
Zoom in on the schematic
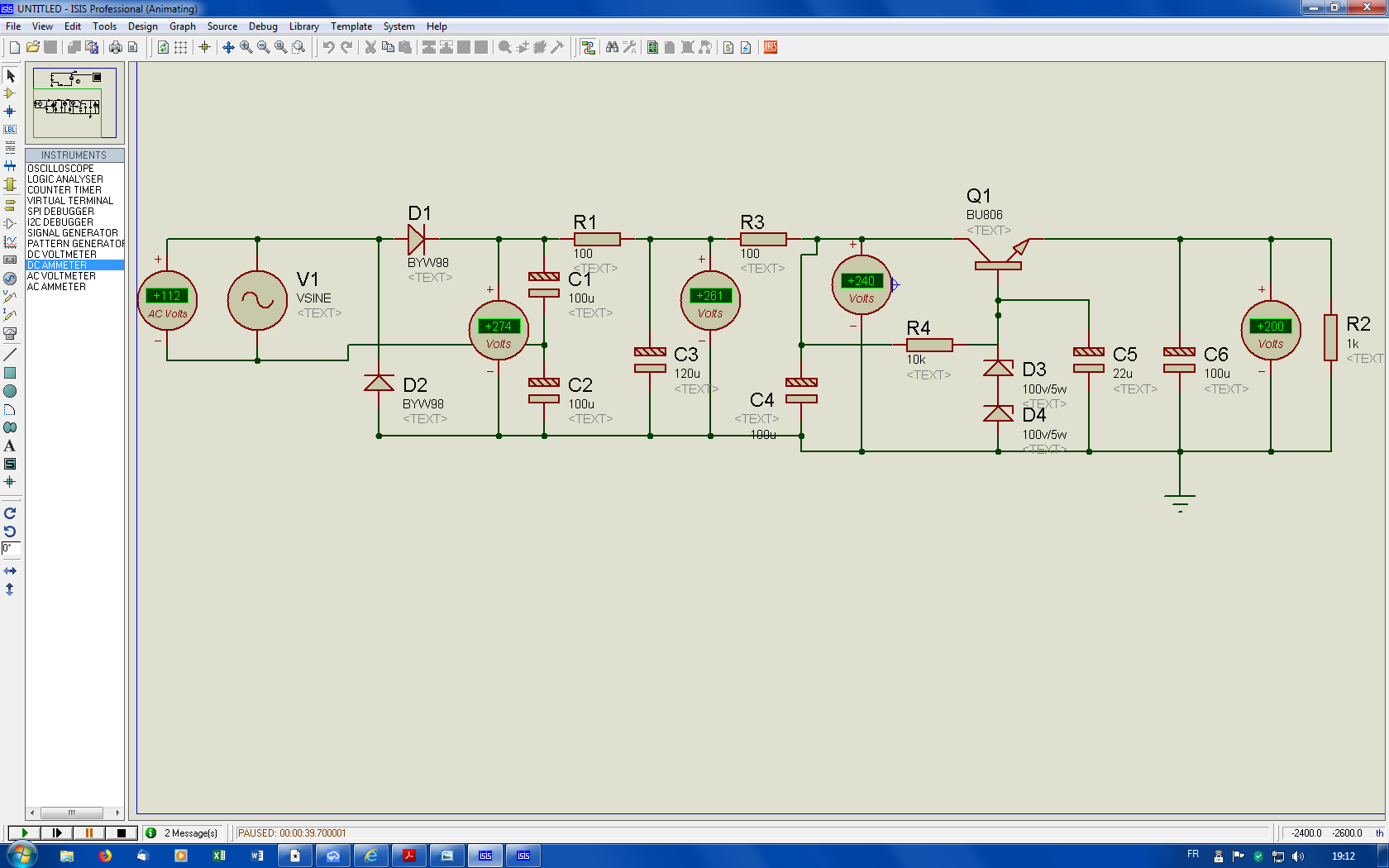(246, 47)
